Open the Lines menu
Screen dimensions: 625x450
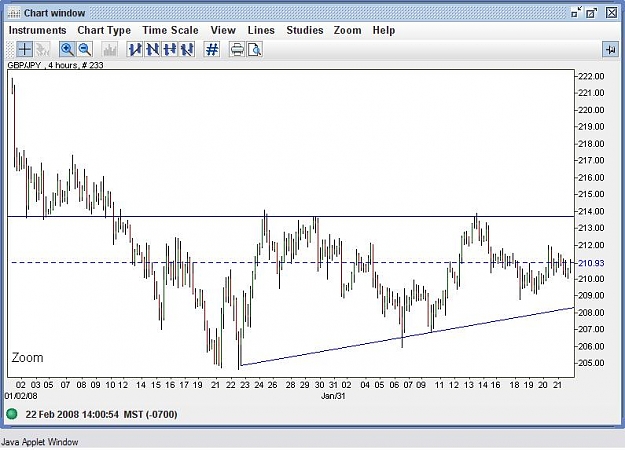coord(261,30)
